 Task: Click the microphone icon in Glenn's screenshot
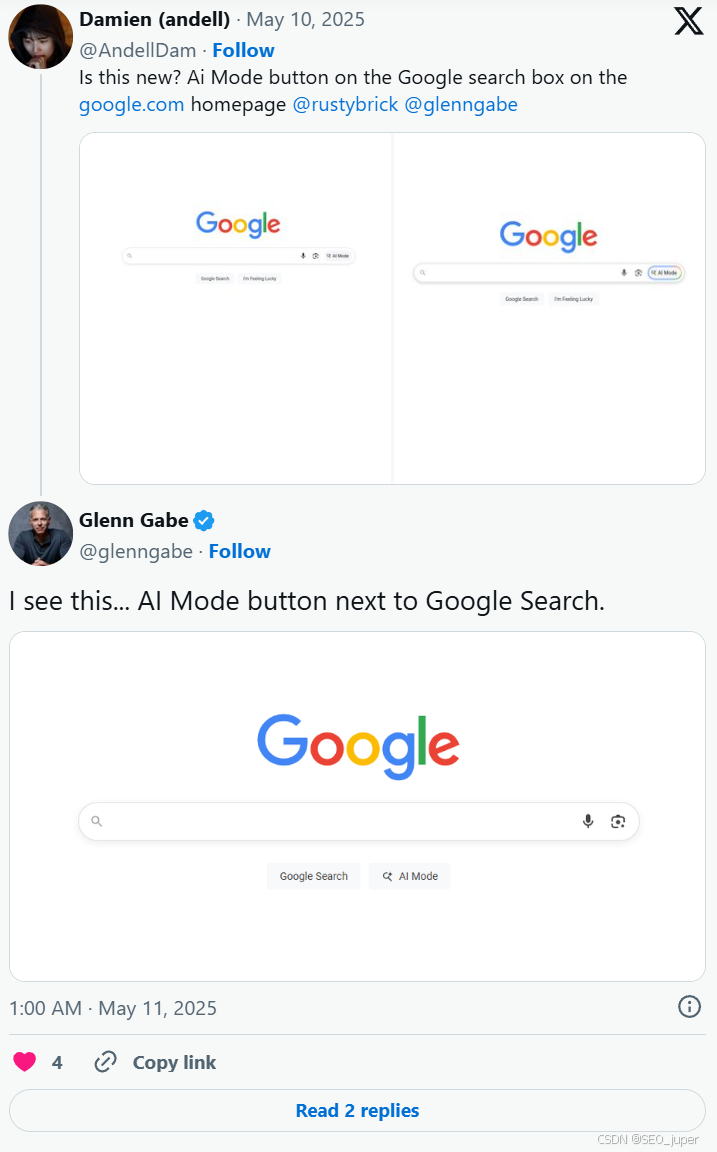(587, 820)
